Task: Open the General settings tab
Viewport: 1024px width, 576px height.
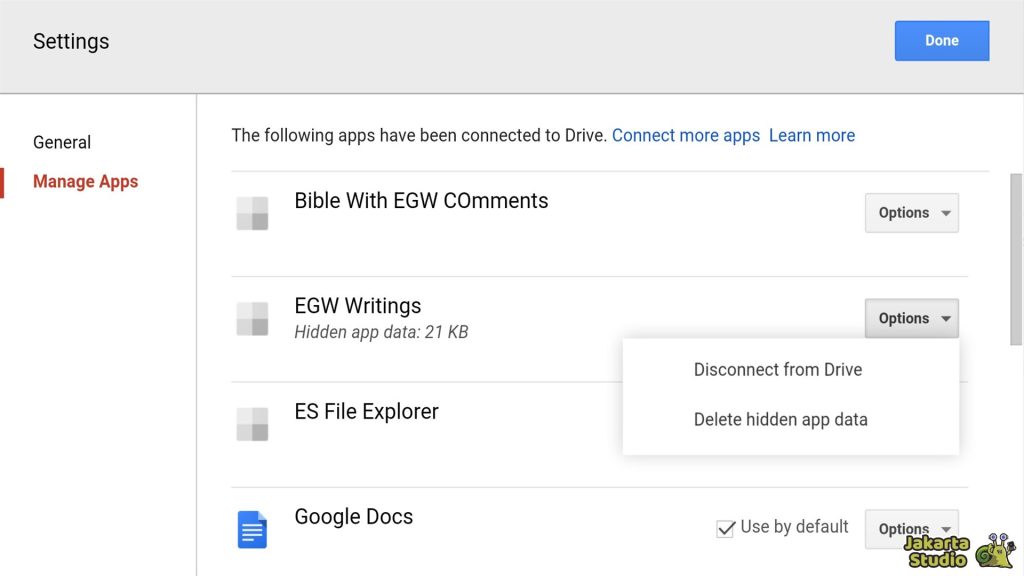Action: pos(62,142)
